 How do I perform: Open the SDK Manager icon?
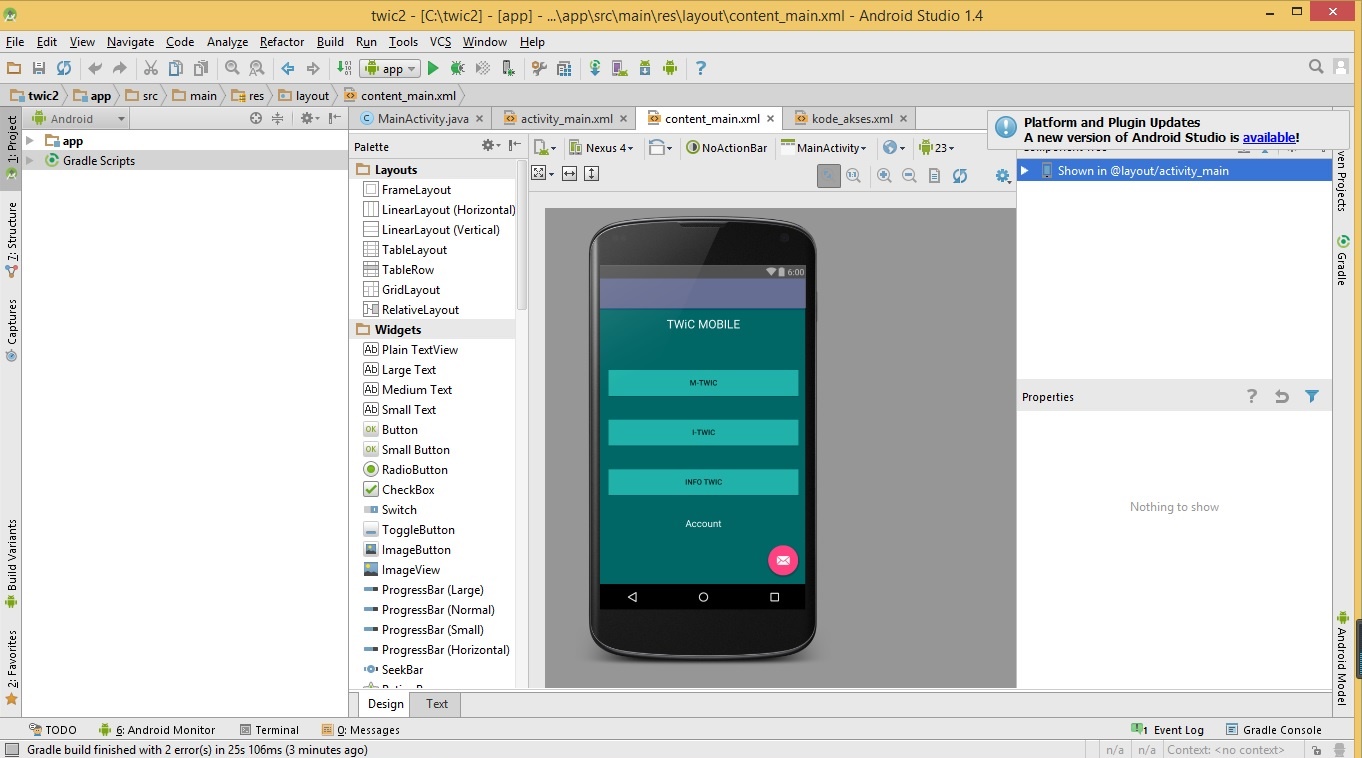coord(645,68)
